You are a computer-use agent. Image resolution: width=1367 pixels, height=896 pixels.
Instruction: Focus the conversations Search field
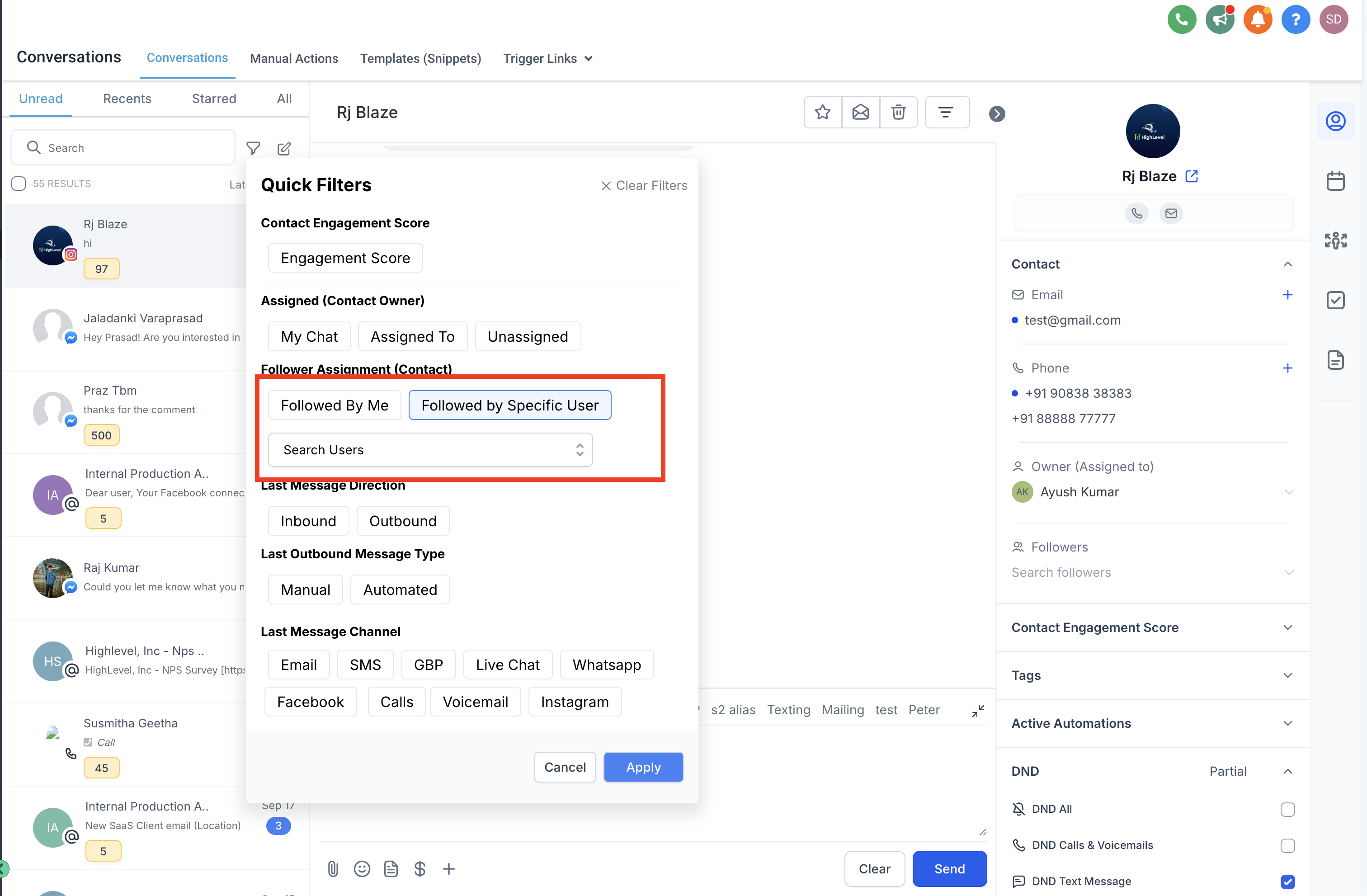pos(123,148)
